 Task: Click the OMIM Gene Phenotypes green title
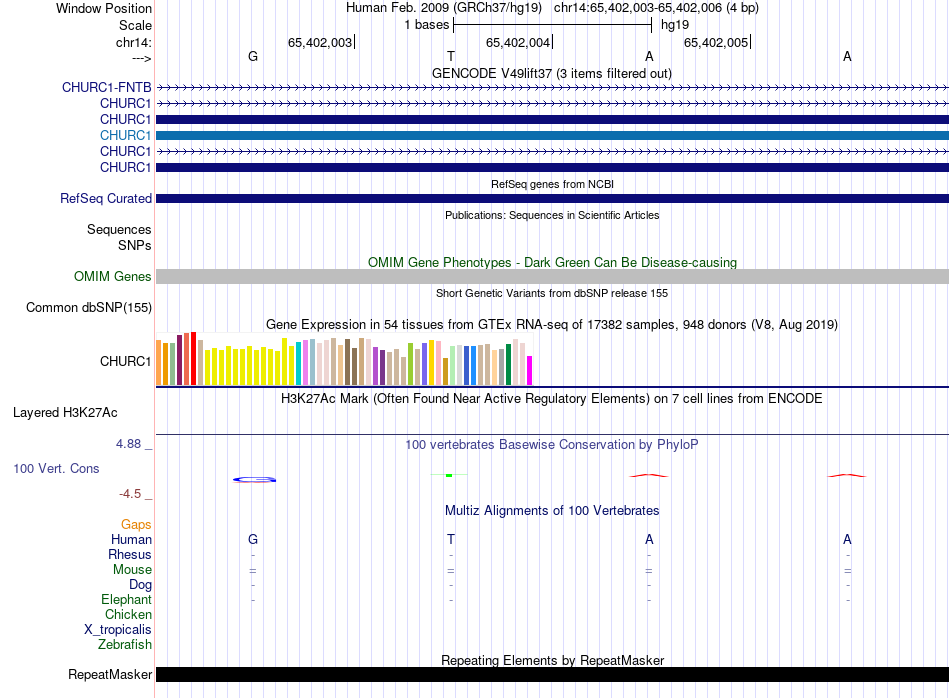[552, 262]
